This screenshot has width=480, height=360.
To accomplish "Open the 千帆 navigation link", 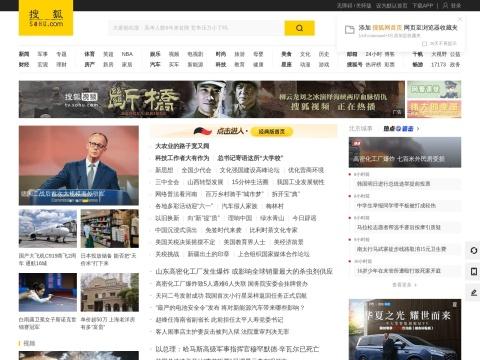I will tap(418, 54).
